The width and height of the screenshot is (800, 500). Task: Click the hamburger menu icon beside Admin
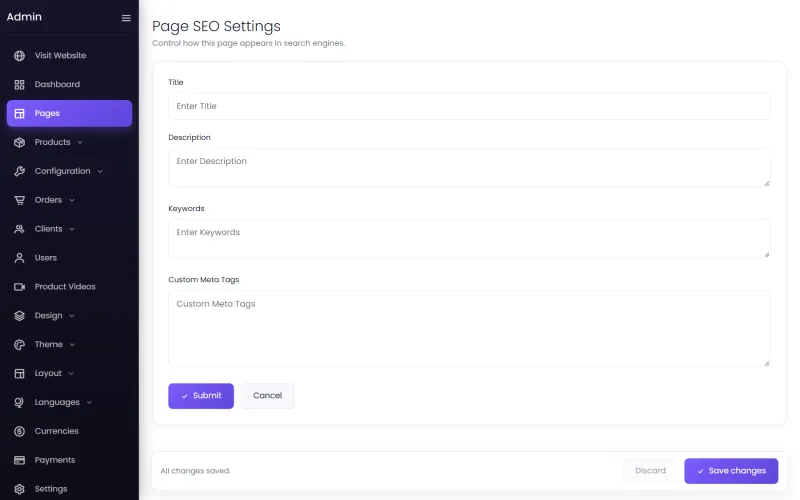[x=126, y=18]
